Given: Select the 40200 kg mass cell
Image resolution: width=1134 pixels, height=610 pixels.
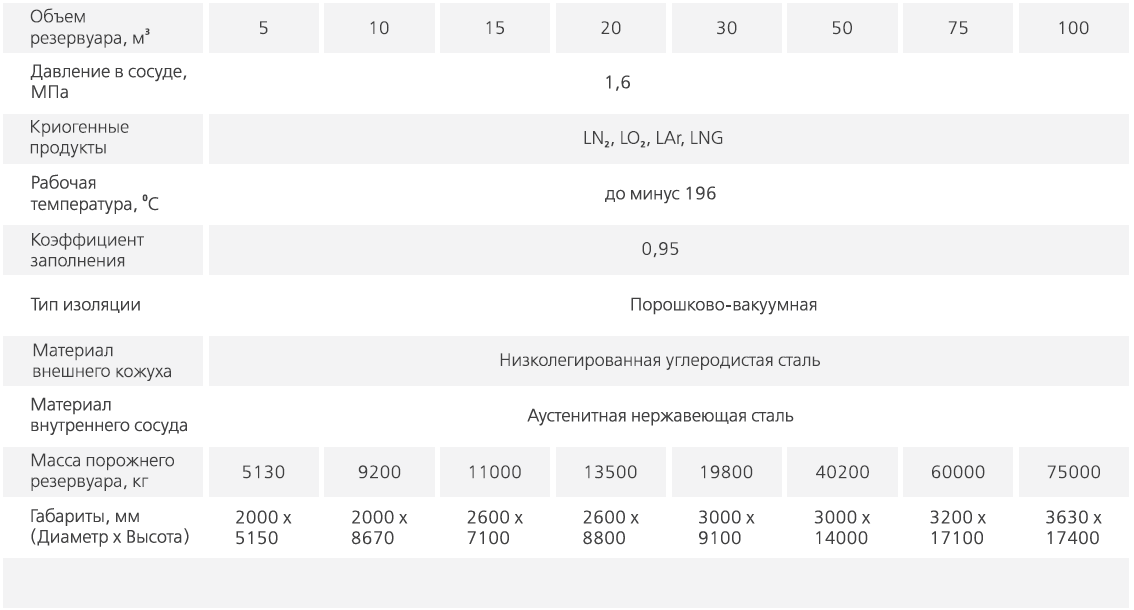Looking at the screenshot, I should 843,472.
